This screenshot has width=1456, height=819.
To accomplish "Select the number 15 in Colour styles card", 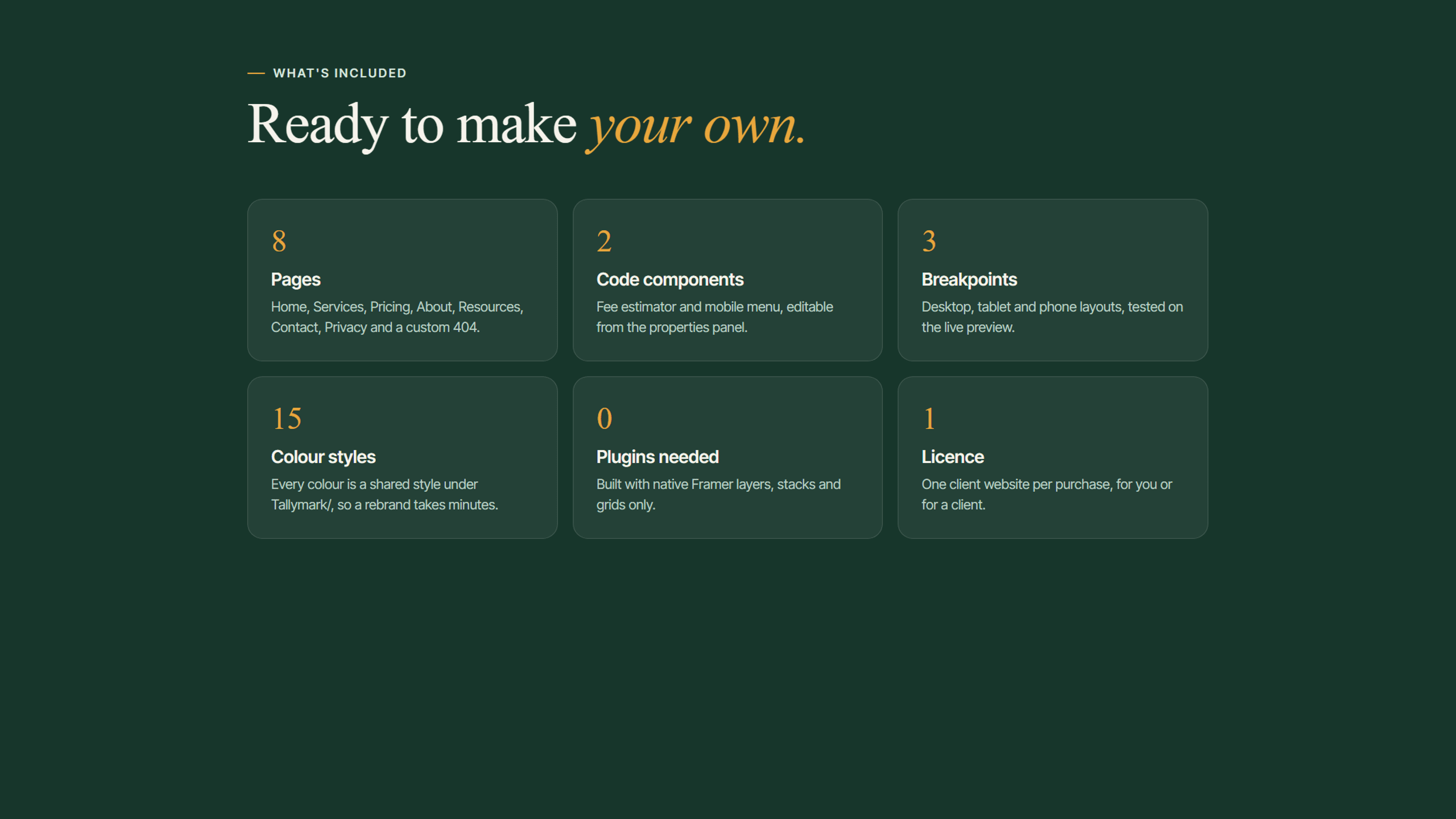I will click(x=287, y=419).
